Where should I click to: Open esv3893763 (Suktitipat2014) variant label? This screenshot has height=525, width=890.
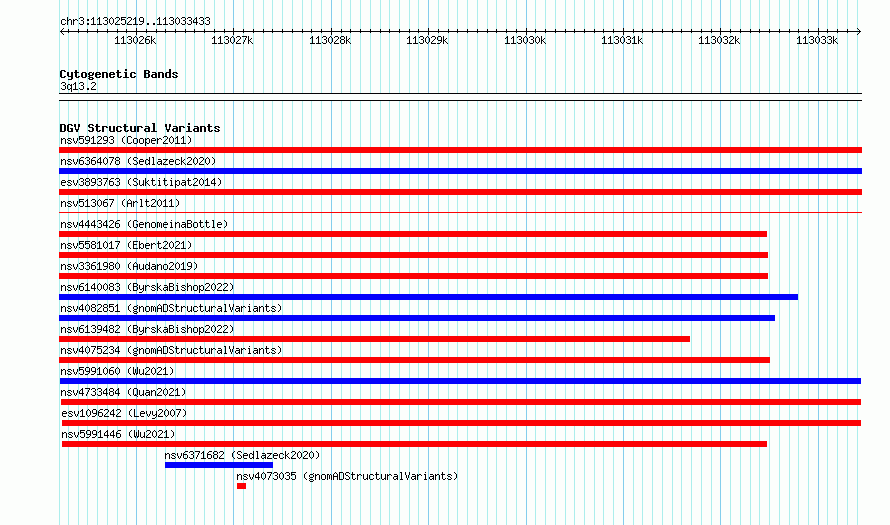tap(141, 182)
